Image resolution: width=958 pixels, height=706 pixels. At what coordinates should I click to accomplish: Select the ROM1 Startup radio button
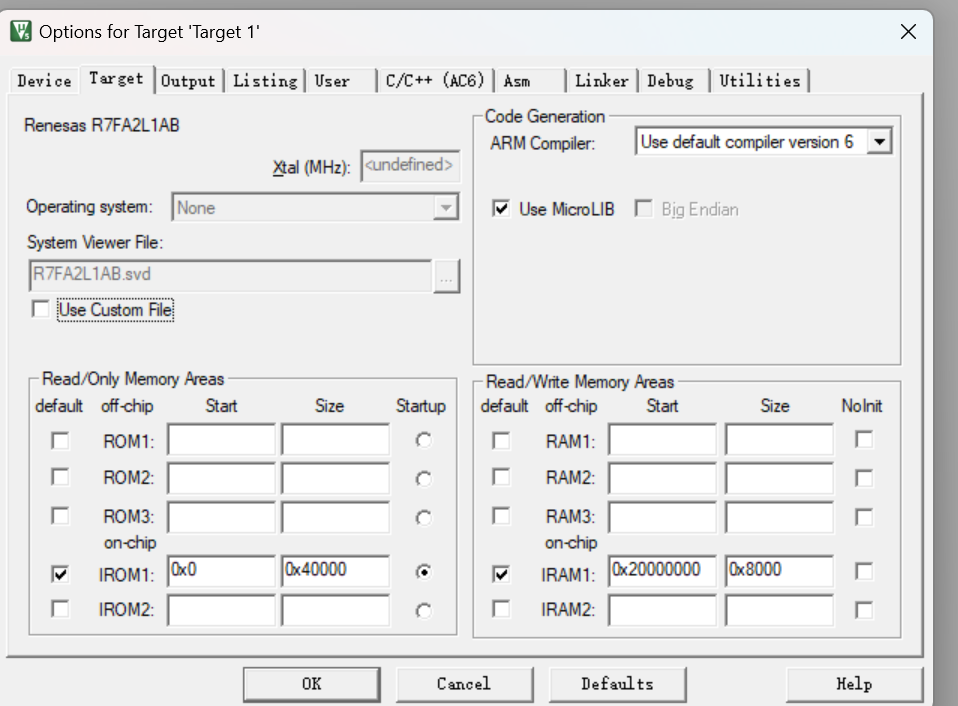pyautogui.click(x=423, y=440)
